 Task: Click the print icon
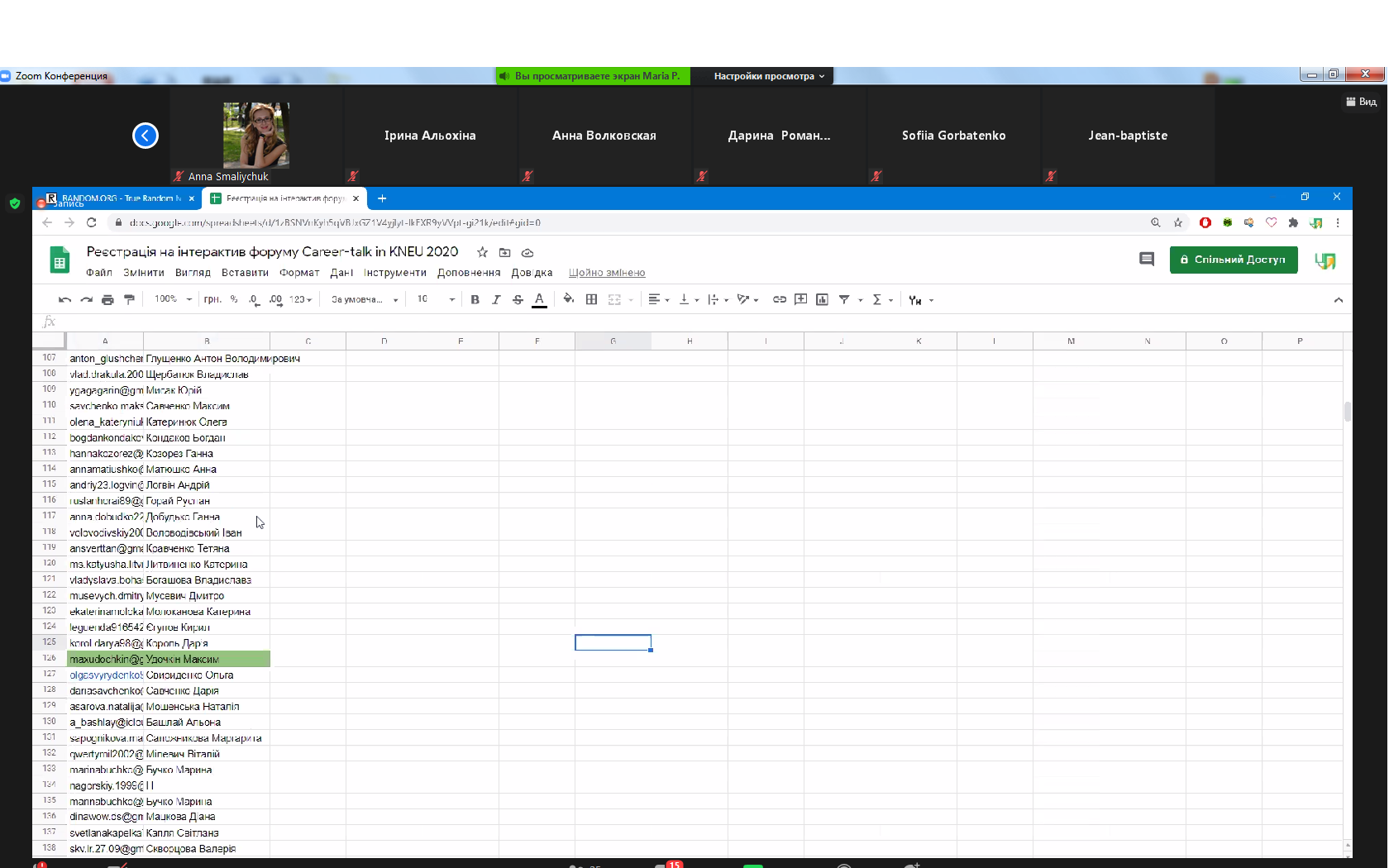(x=107, y=300)
